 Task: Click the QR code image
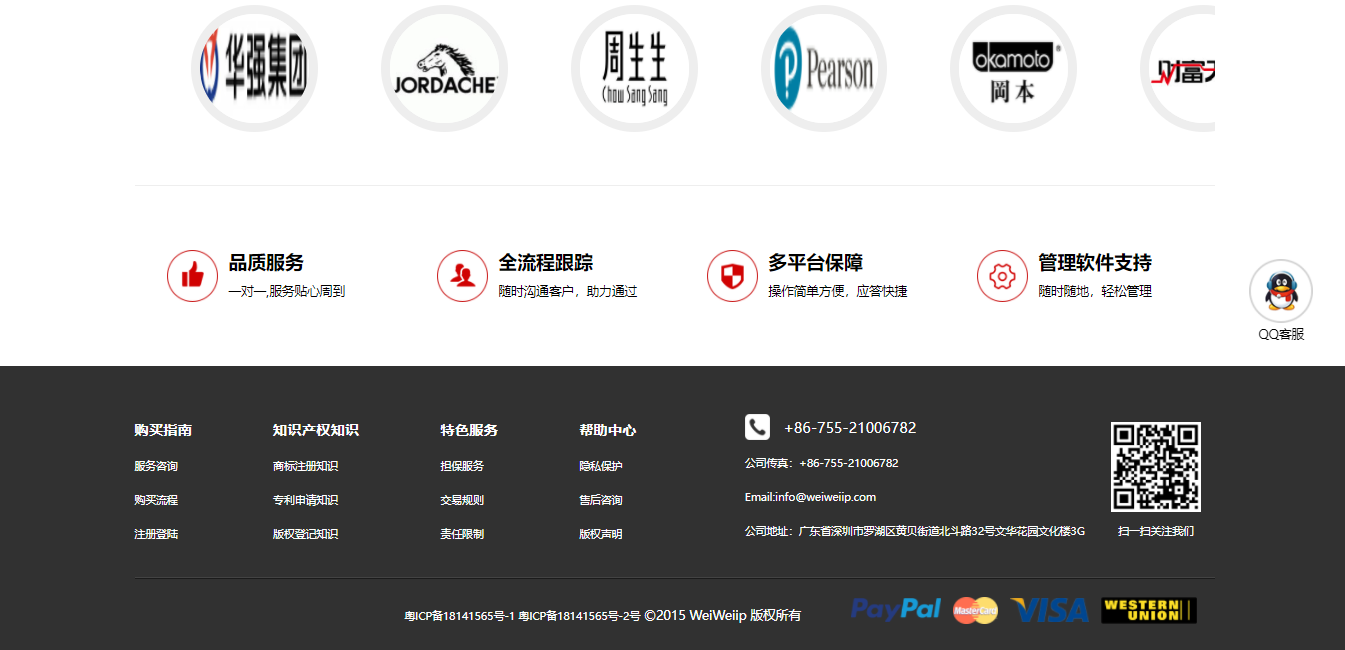[1156, 467]
